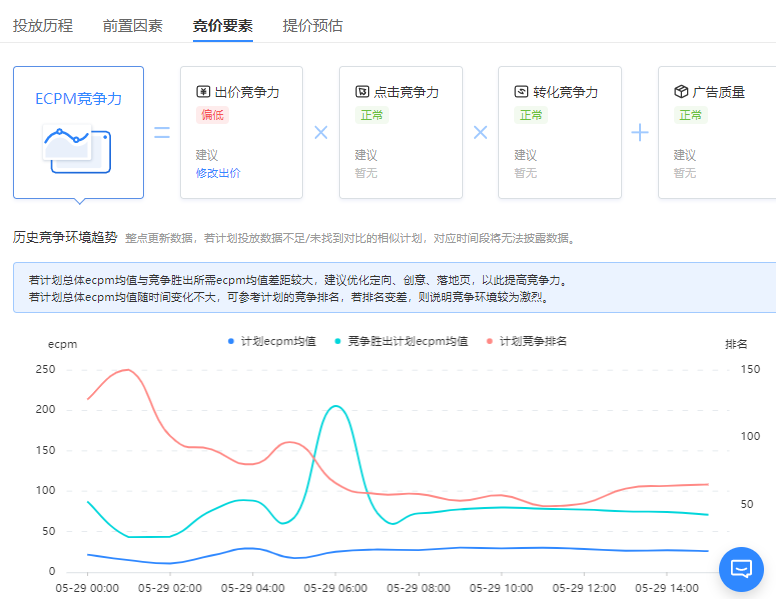Viewport: 776px width, 599px height.
Task: Click the 05-29 12:00 axis label
Action: 584,588
